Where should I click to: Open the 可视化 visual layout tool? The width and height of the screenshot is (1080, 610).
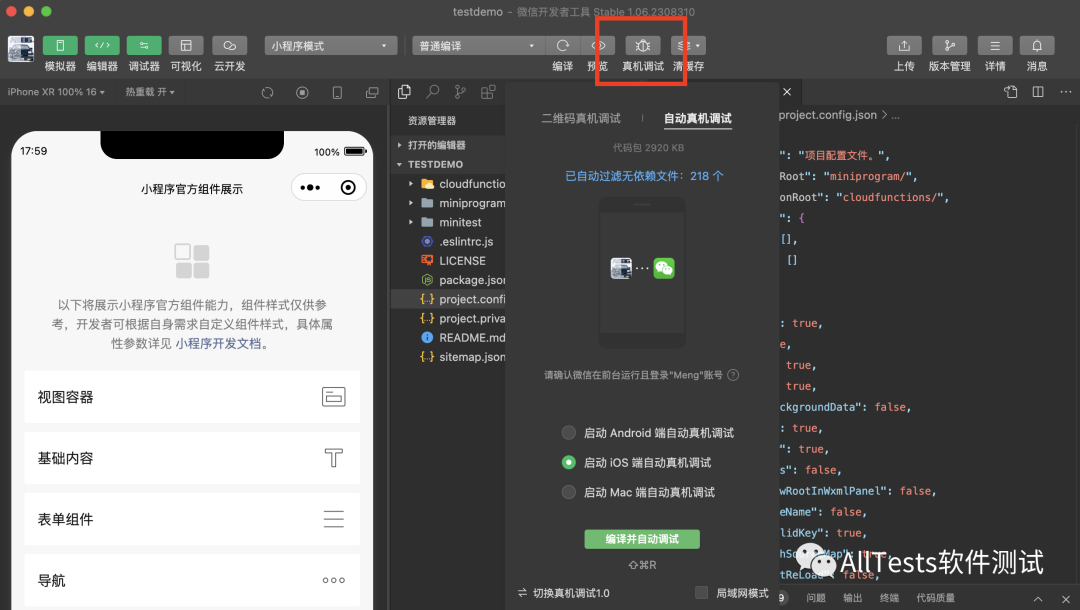(186, 45)
